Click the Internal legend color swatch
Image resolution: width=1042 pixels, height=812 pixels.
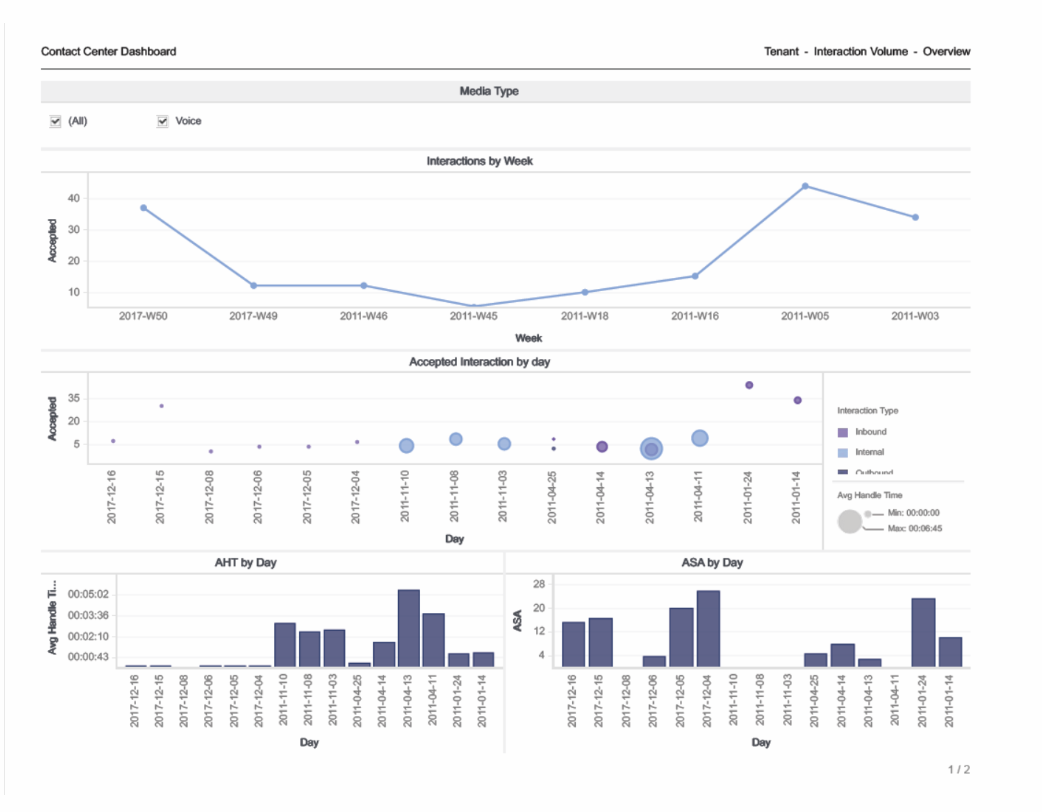point(842,453)
